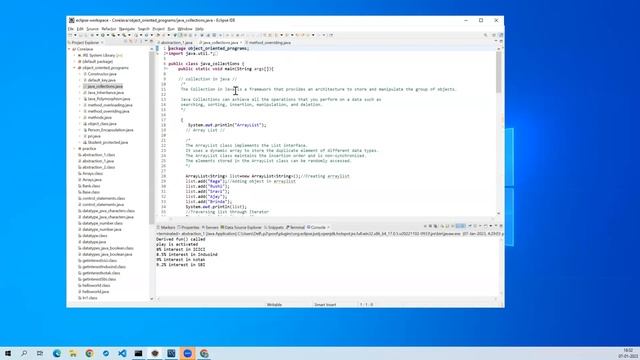Click the Open Perspective icon

(x=494, y=35)
